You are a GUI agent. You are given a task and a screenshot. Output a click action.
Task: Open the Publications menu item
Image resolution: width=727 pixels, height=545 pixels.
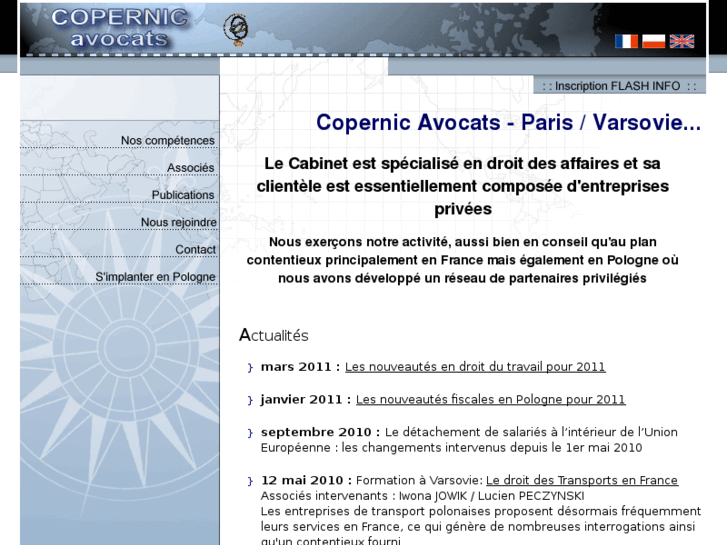[183, 195]
